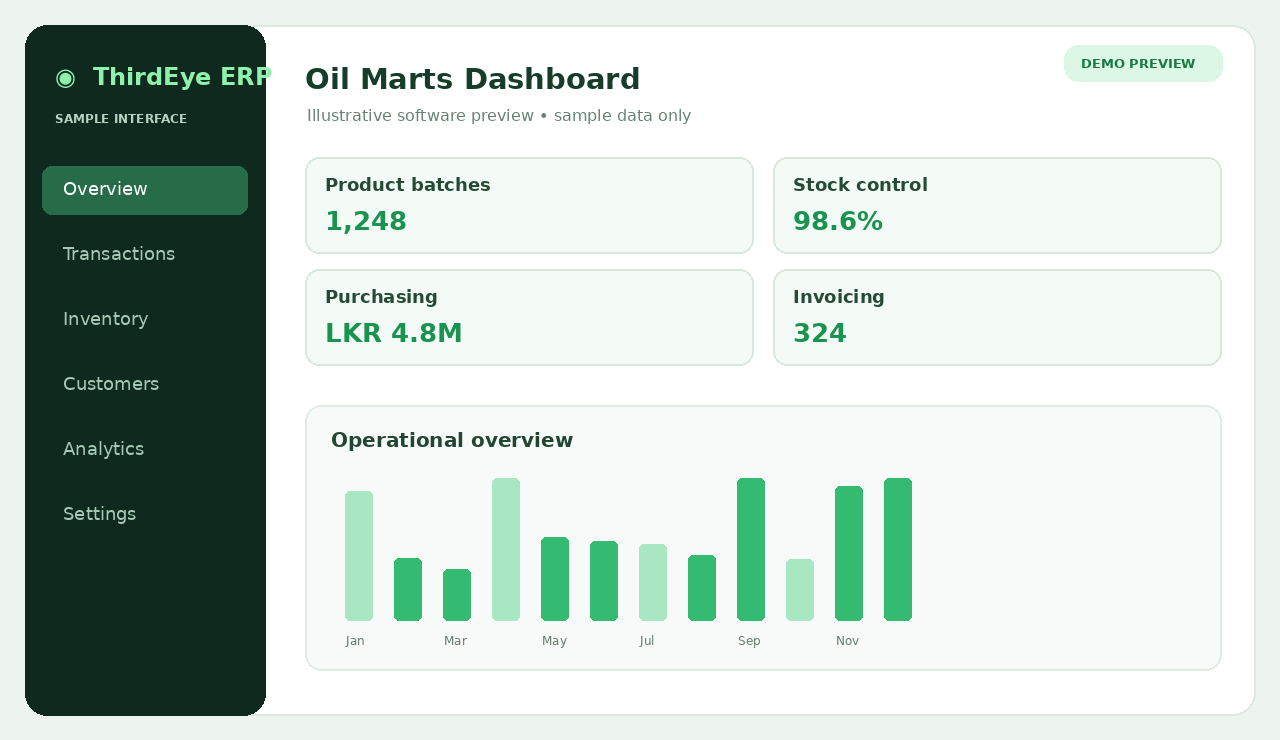Select the Jul bar in the chart
Screen dimensions: 1280x740
(653, 582)
